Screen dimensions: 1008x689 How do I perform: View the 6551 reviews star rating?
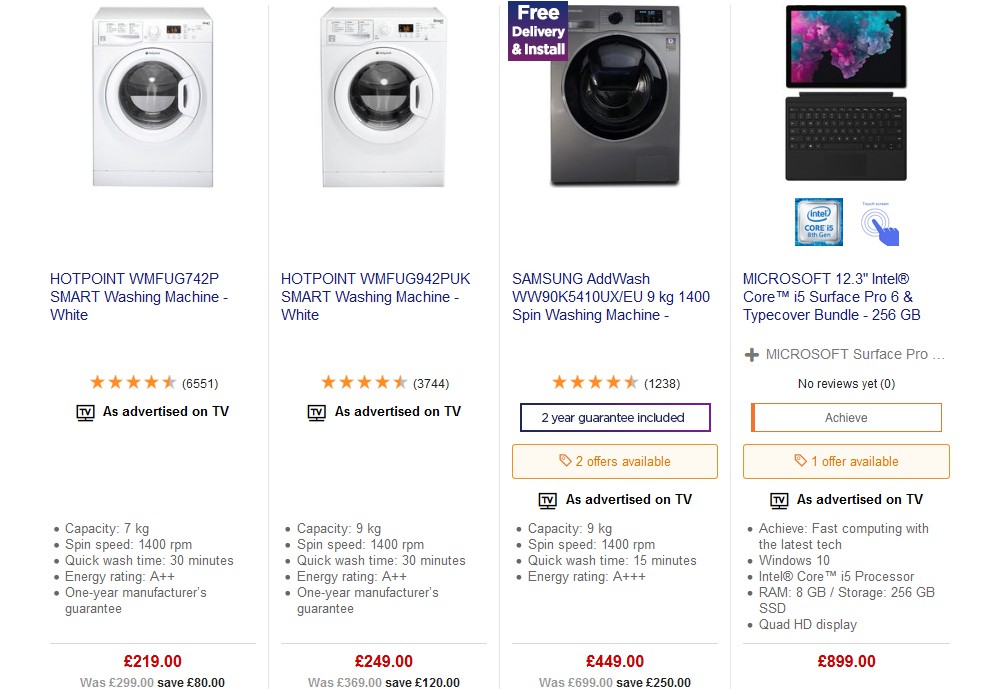133,382
